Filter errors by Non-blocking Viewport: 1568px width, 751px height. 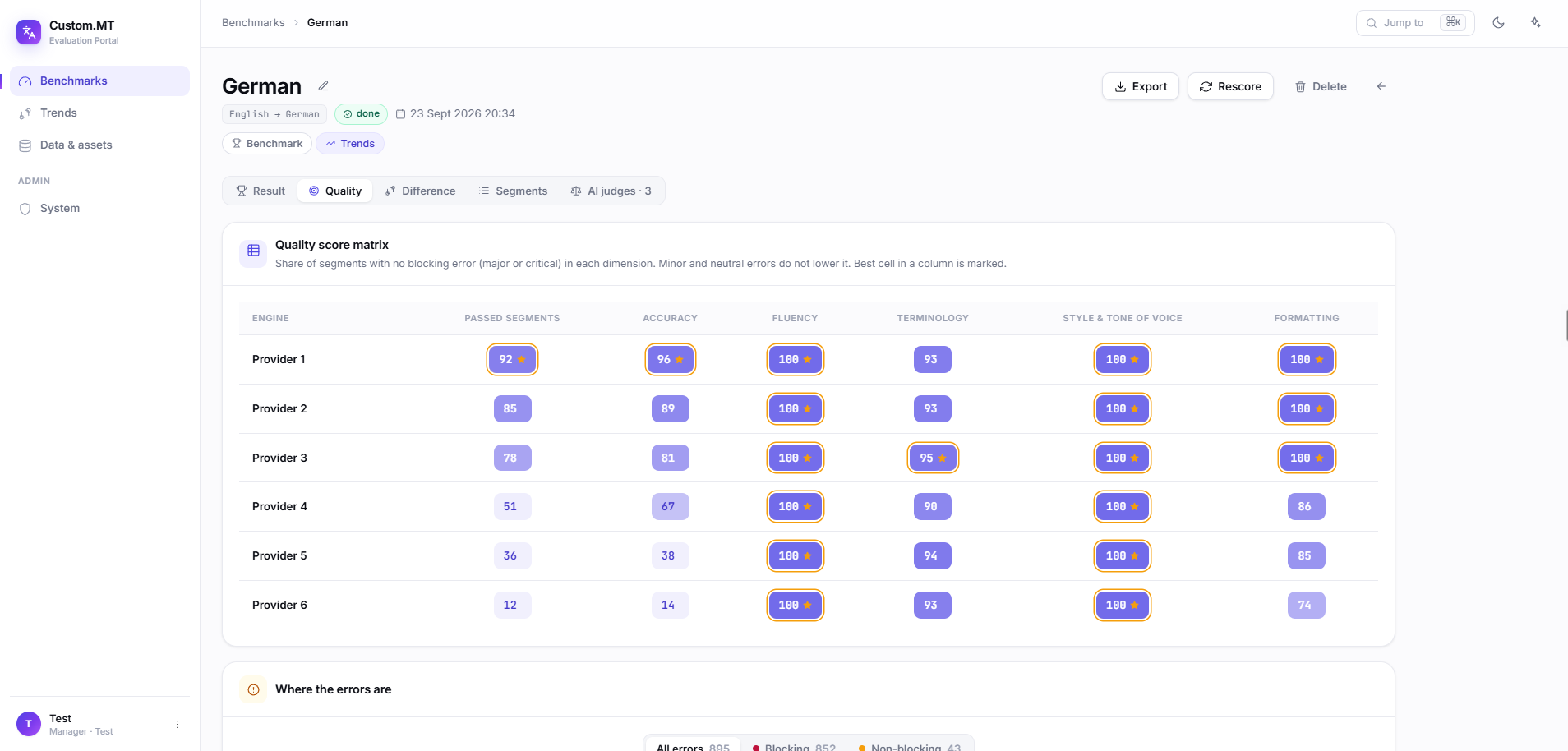pos(910,746)
